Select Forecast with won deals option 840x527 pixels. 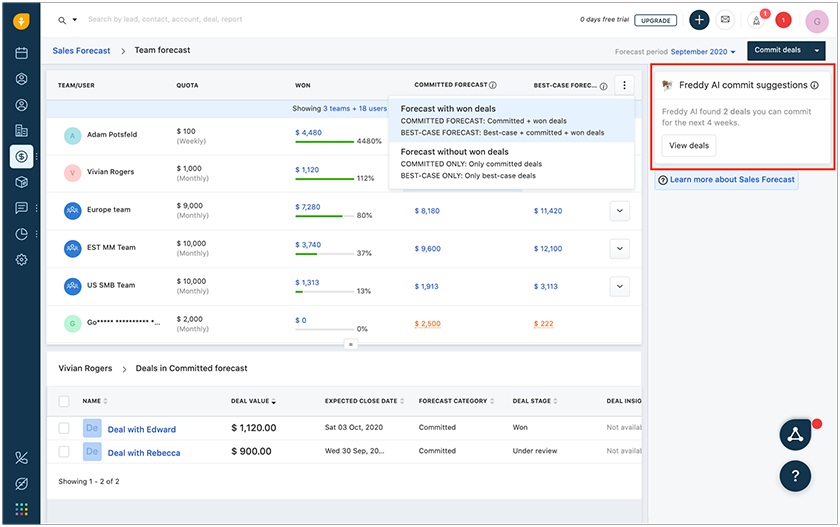512,120
